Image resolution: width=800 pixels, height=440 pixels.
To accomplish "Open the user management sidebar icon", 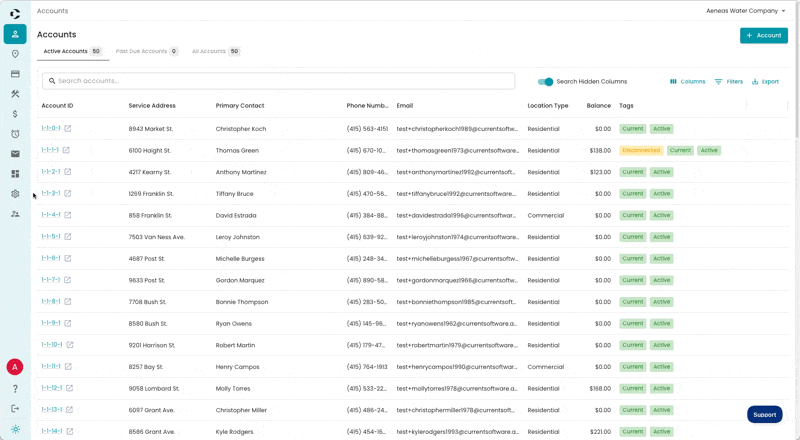I will point(15,214).
